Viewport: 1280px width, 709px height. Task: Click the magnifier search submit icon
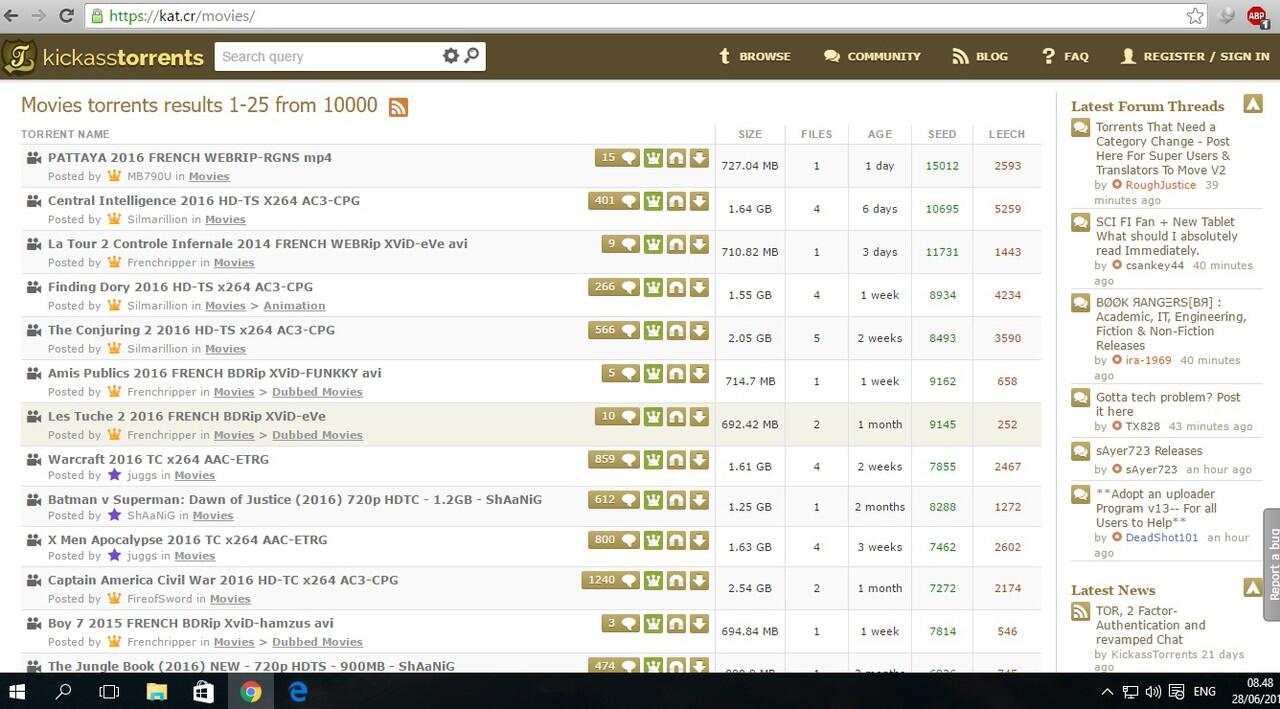472,56
